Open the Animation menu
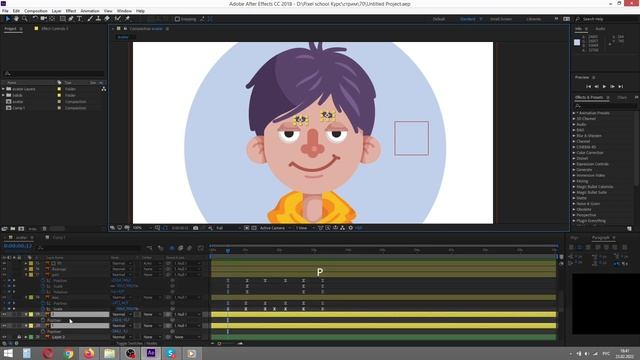640x360 pixels. (x=90, y=11)
